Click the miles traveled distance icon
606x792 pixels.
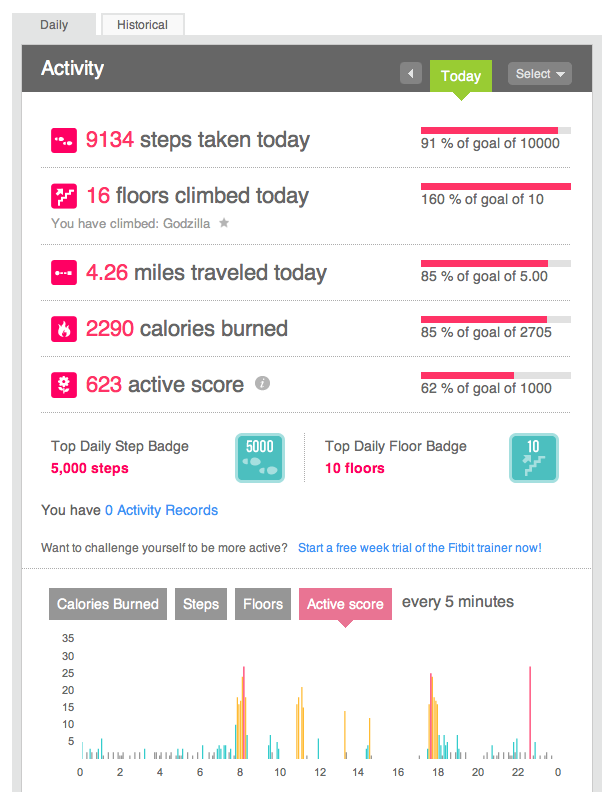point(64,273)
